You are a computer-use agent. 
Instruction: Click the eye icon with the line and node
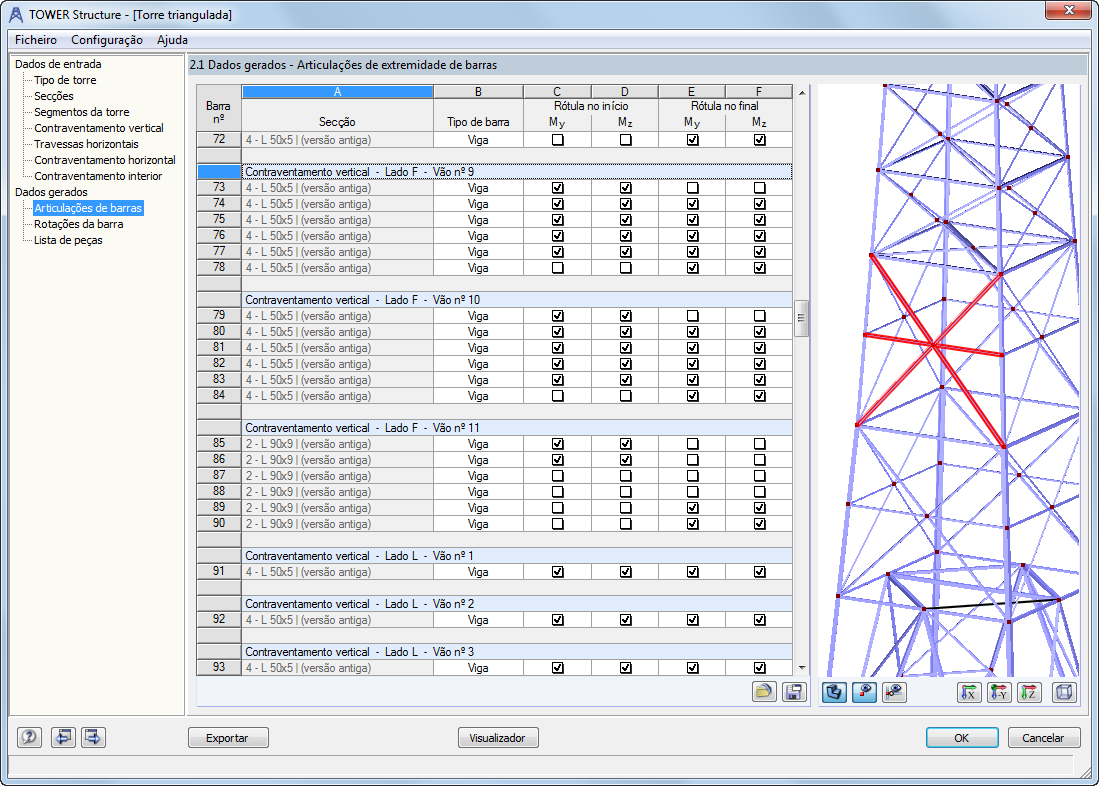(894, 692)
